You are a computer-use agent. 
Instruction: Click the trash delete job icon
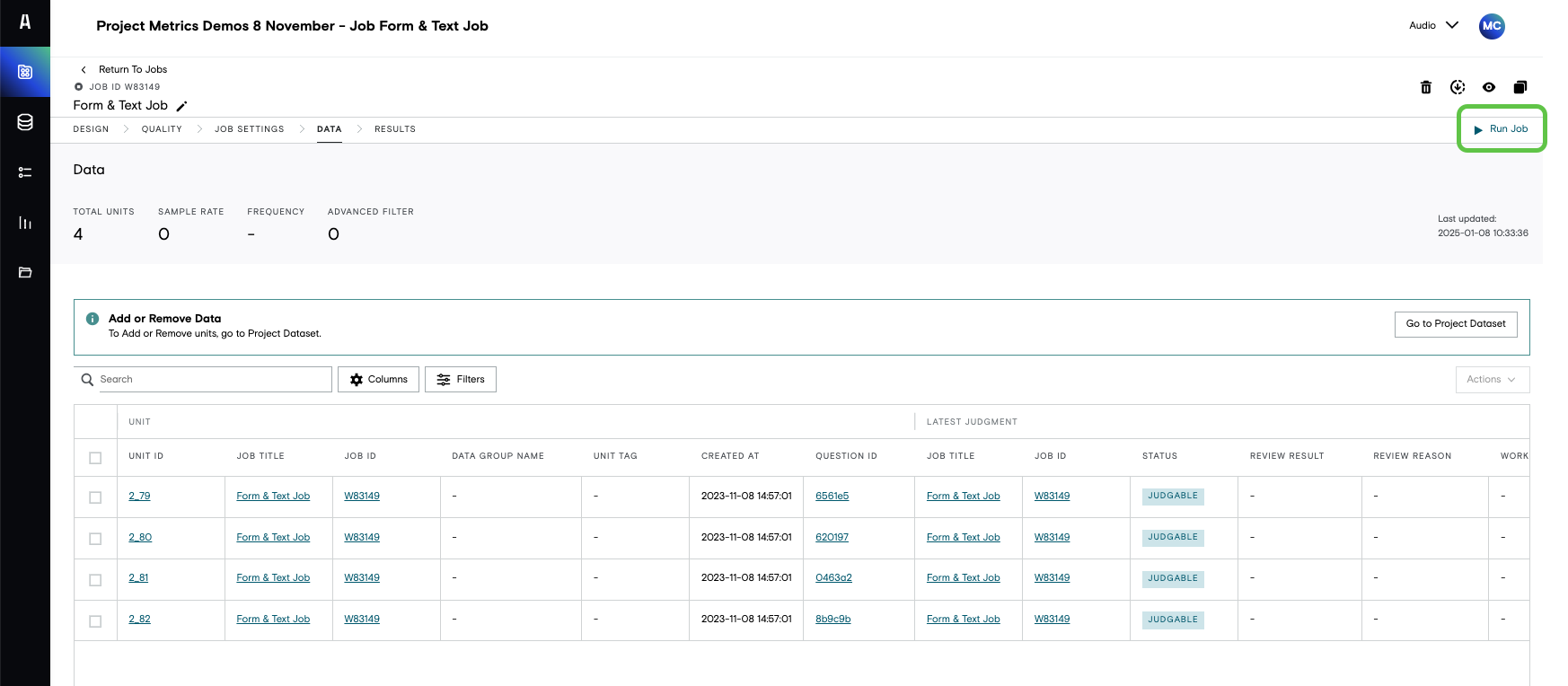pos(1426,87)
